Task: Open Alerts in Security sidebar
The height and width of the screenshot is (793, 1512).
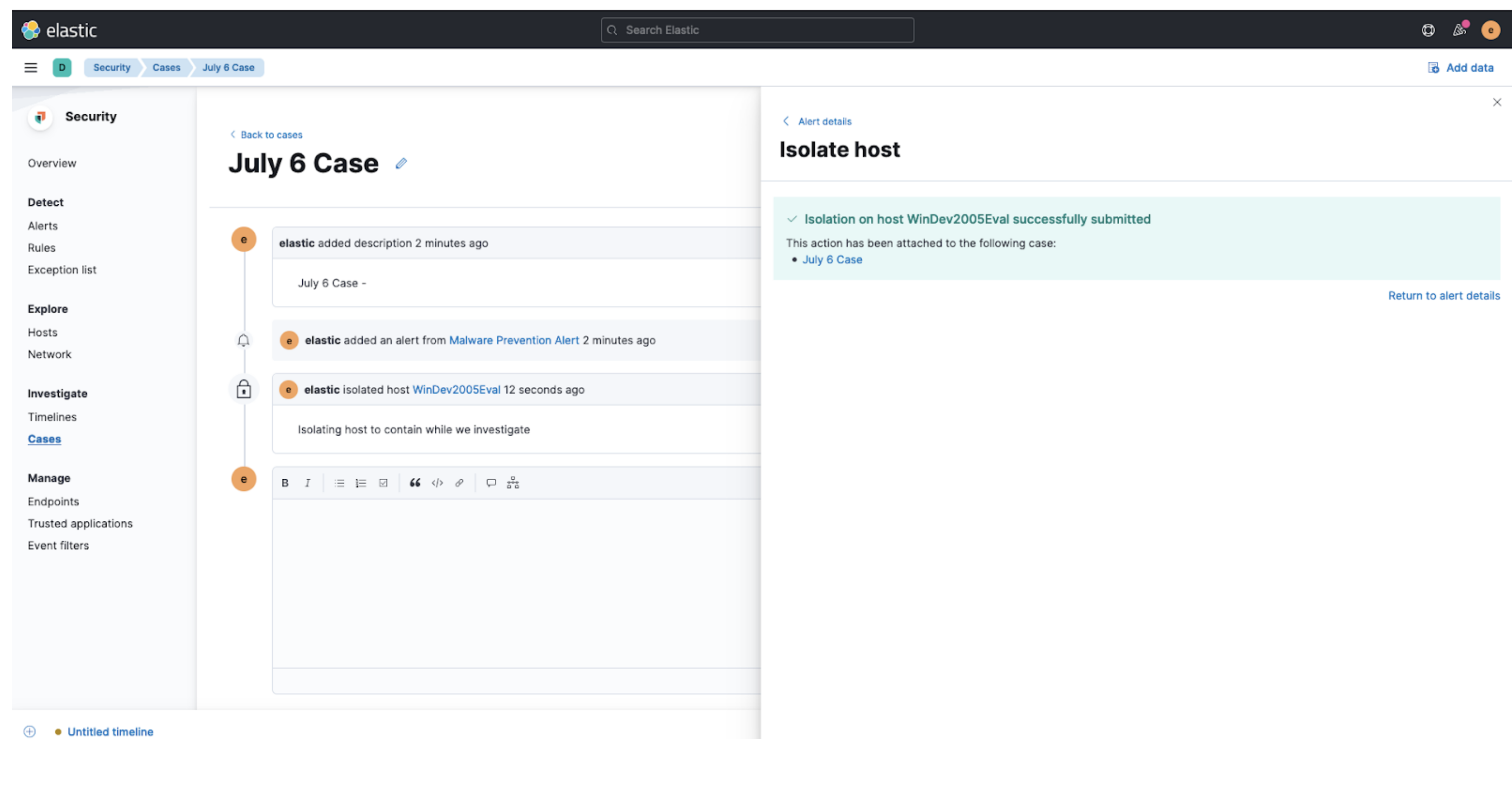Action: coord(43,226)
